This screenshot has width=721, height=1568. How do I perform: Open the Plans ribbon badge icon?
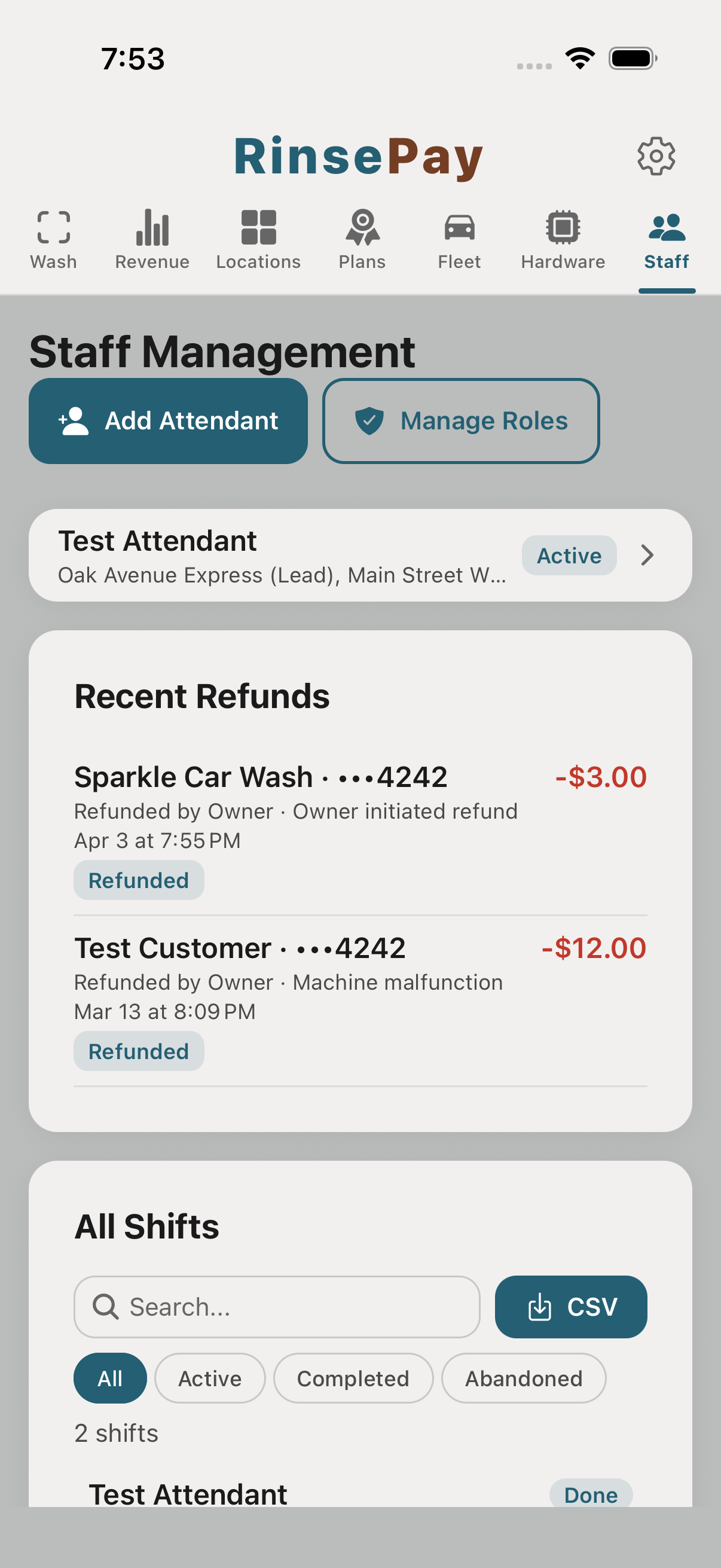[363, 228]
